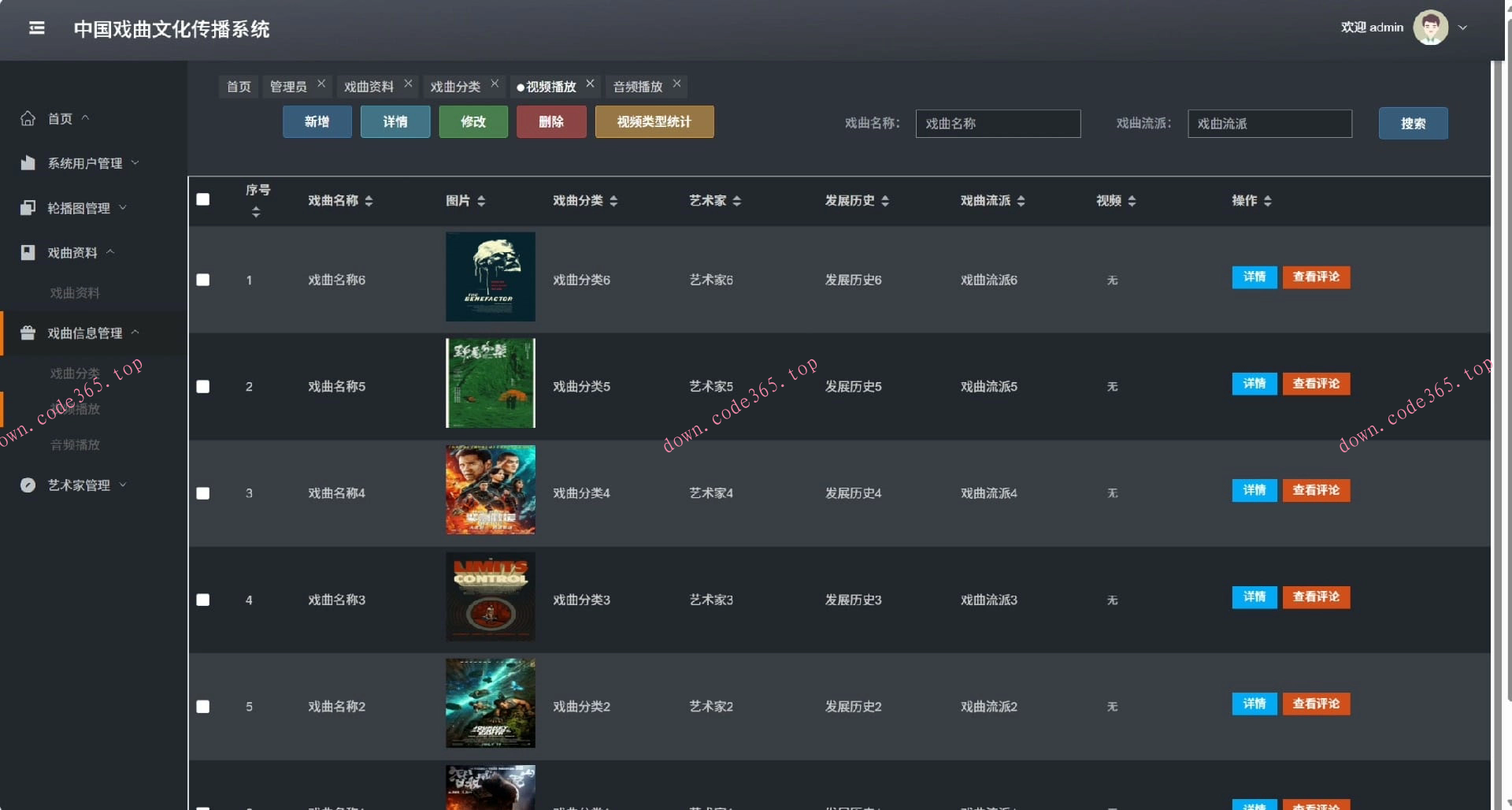Expand the 系统用户管理 chevron
The image size is (1512, 810).
pyautogui.click(x=135, y=162)
